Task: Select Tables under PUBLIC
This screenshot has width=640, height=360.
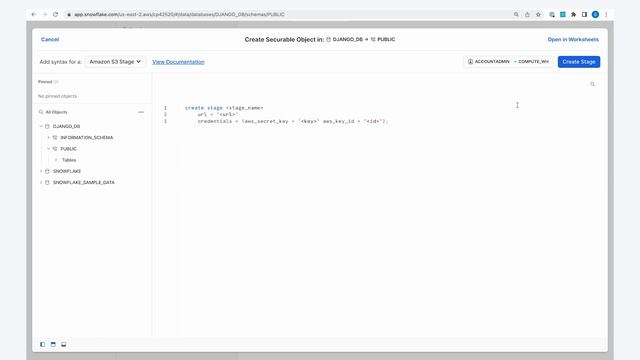Action: 69,160
